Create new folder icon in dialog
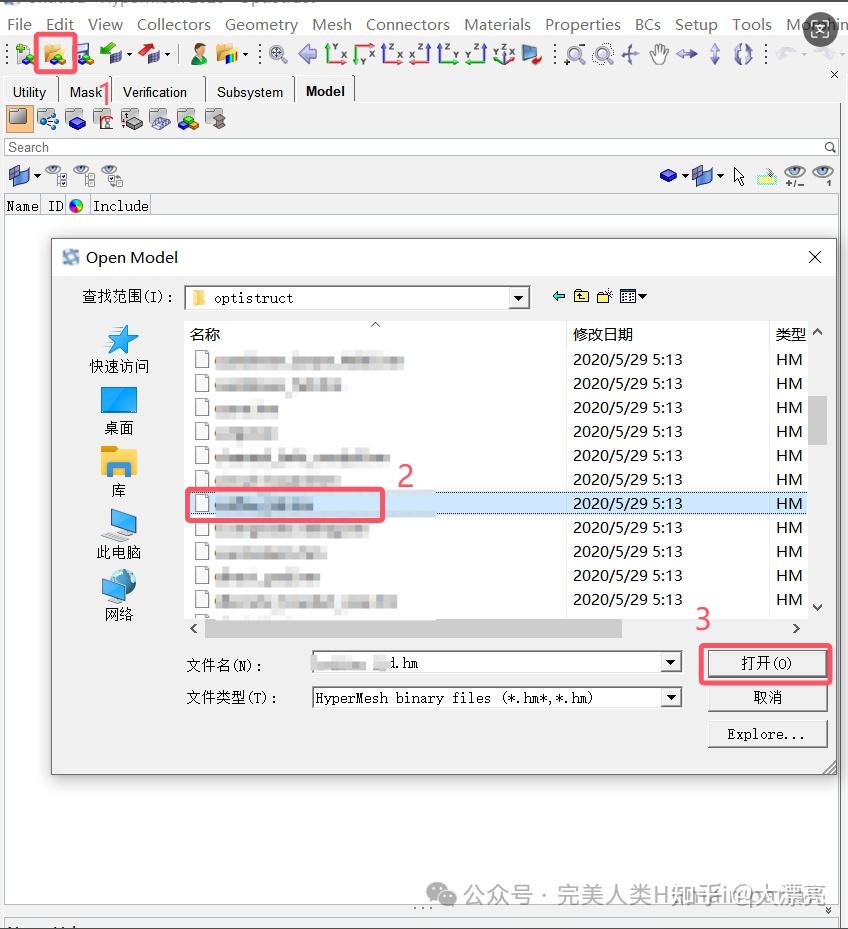Viewport: 848px width, 929px height. click(604, 296)
